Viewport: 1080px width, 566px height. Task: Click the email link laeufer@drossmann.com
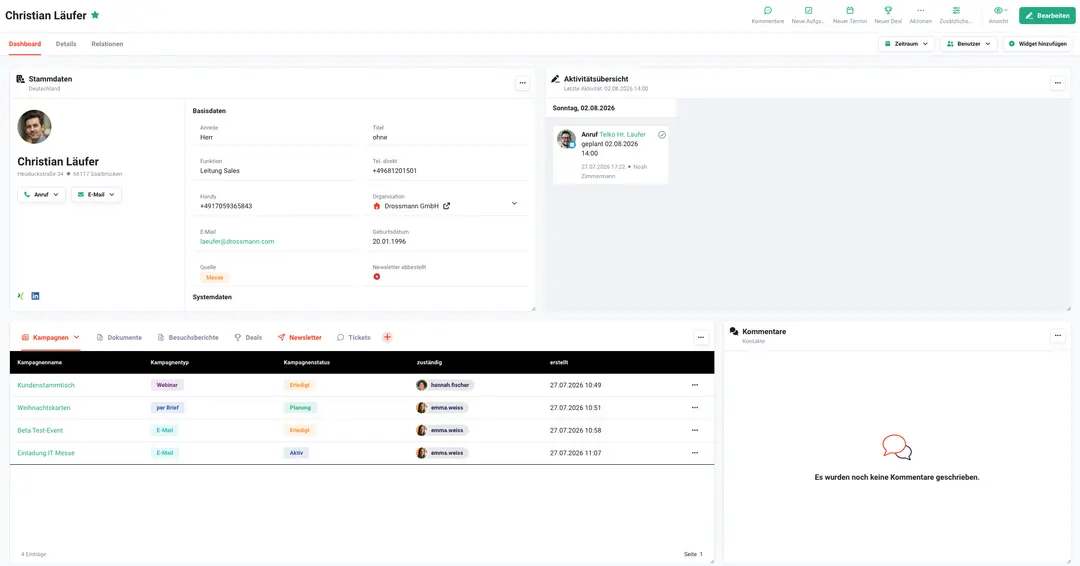click(237, 242)
